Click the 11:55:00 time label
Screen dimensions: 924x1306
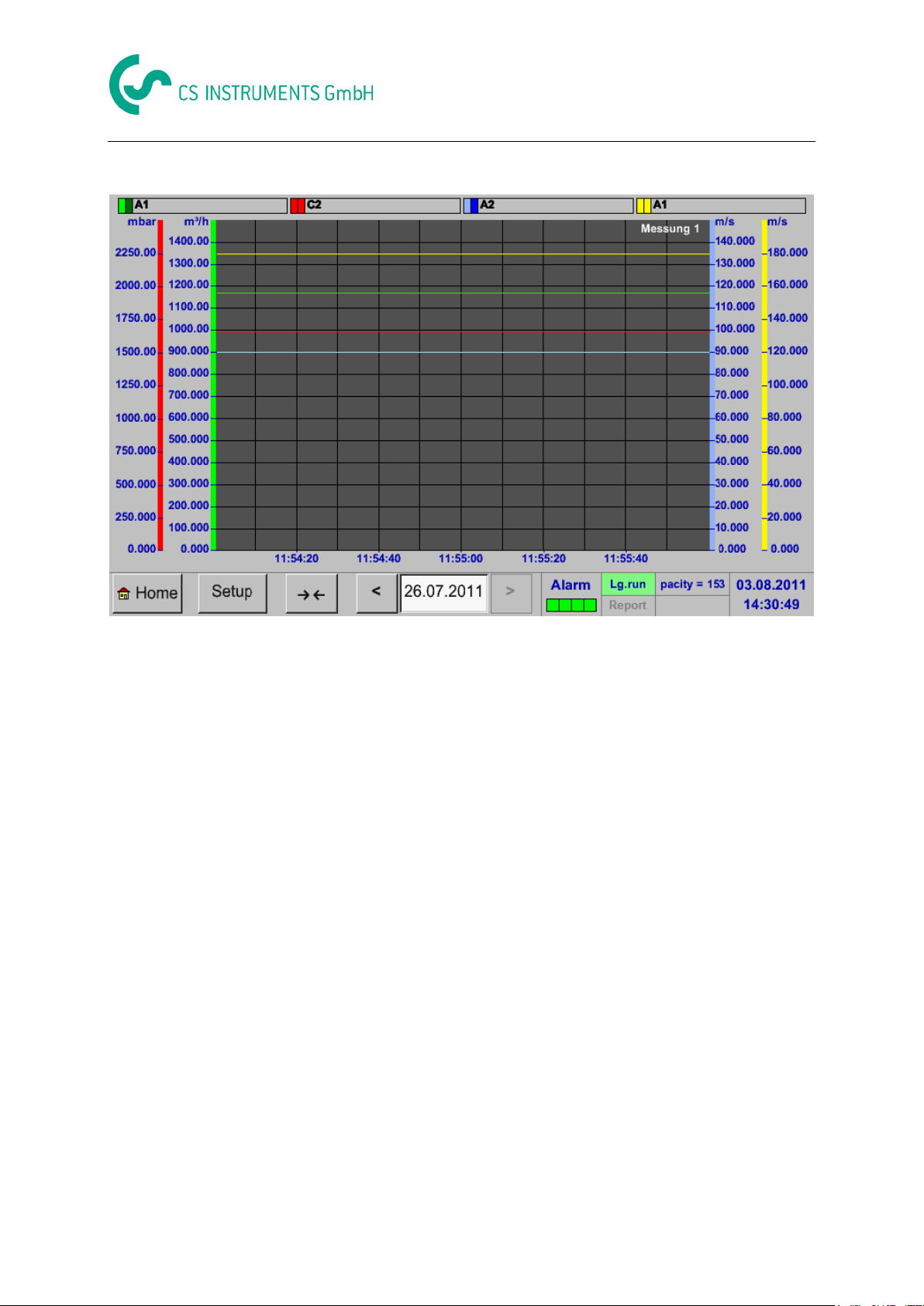pos(460,558)
